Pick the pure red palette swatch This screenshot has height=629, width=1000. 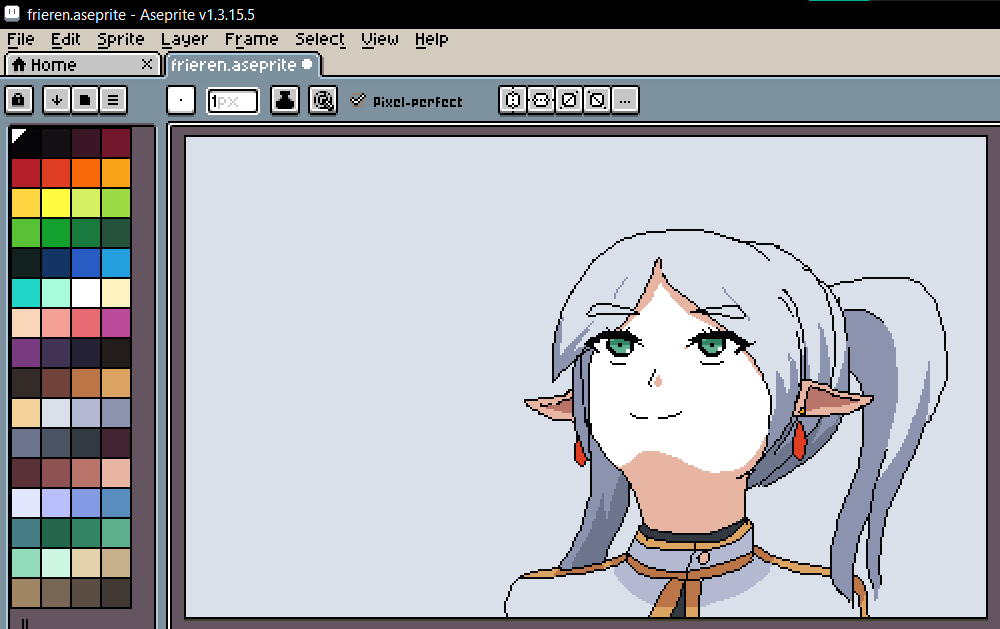pos(26,173)
